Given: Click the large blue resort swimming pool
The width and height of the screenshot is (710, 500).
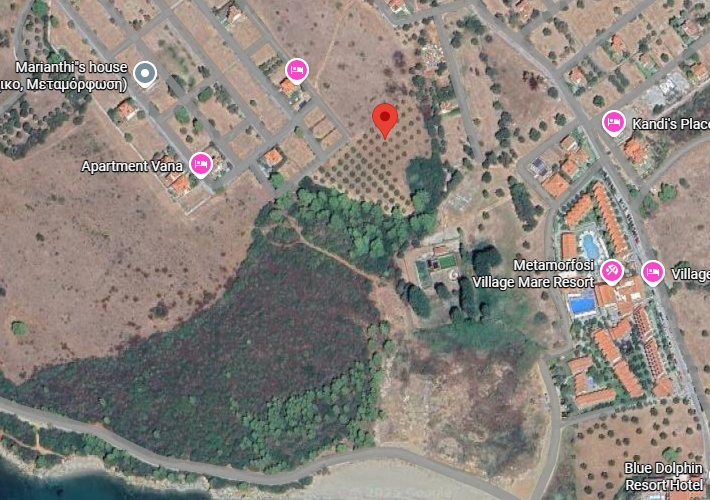Looking at the screenshot, I should click(x=582, y=303).
